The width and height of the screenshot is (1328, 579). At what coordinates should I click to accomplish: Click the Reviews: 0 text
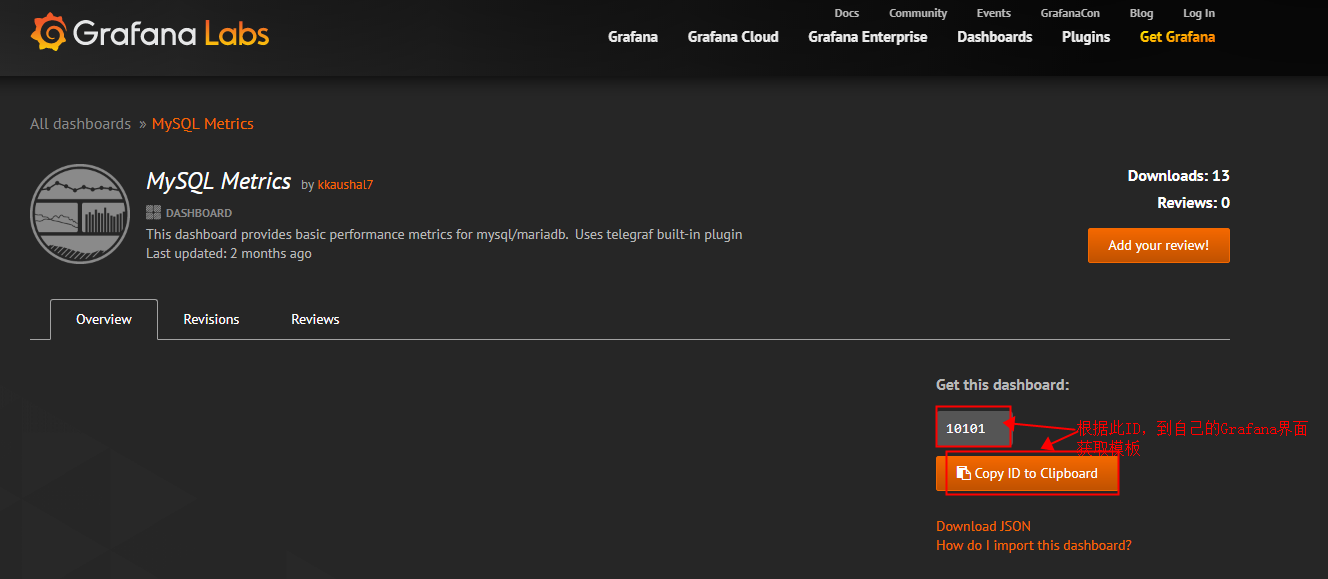click(1193, 203)
